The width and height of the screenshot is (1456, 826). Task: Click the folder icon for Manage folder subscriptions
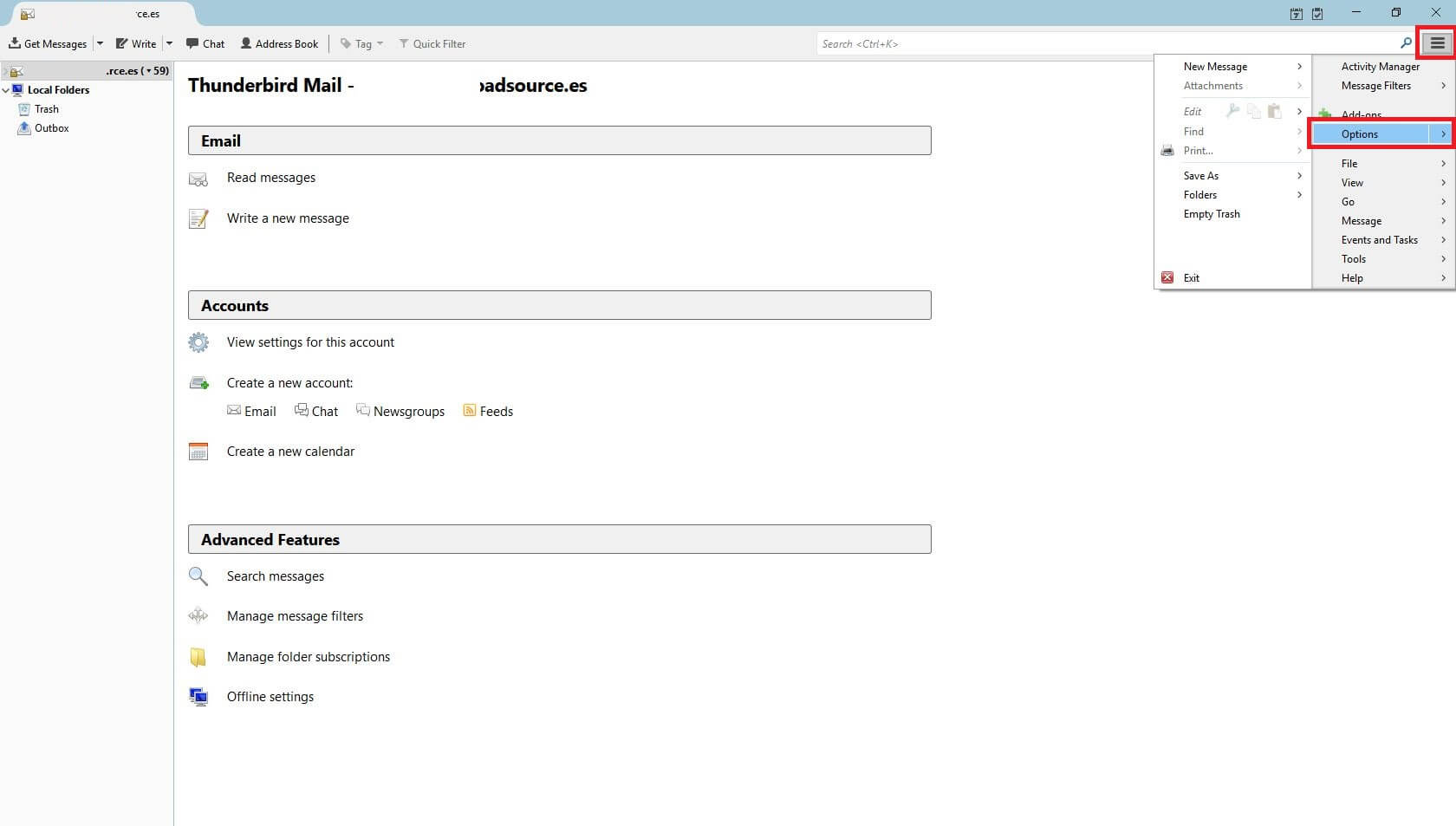[x=198, y=657]
